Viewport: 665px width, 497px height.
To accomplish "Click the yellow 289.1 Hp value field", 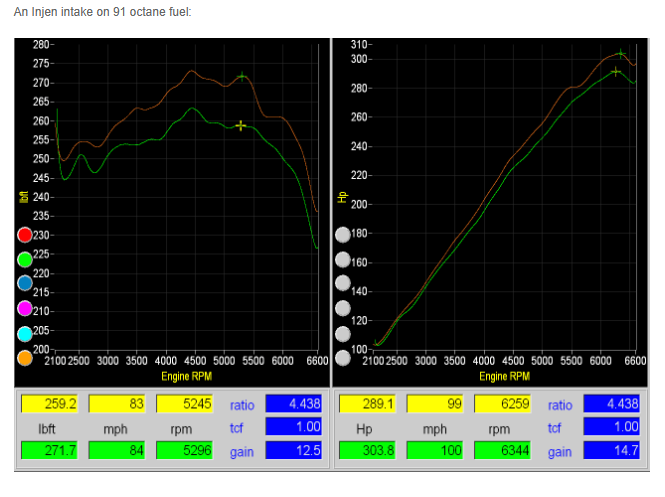I will pos(367,405).
